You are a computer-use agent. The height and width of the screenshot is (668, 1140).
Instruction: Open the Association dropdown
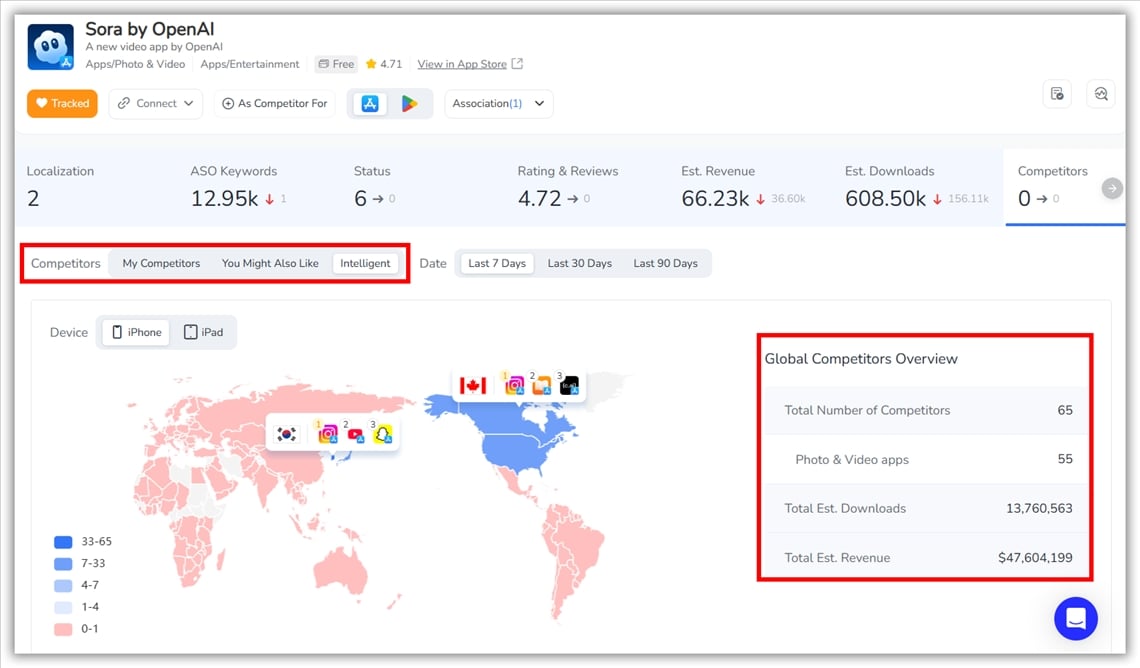tap(498, 104)
